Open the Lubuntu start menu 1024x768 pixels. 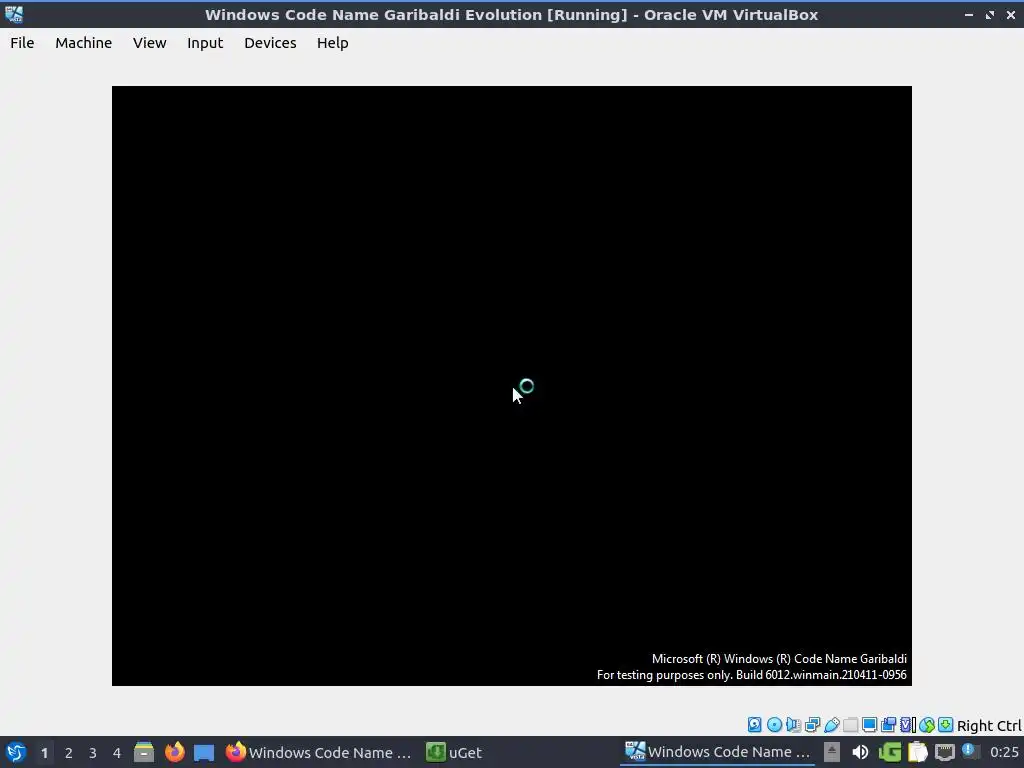(x=15, y=752)
